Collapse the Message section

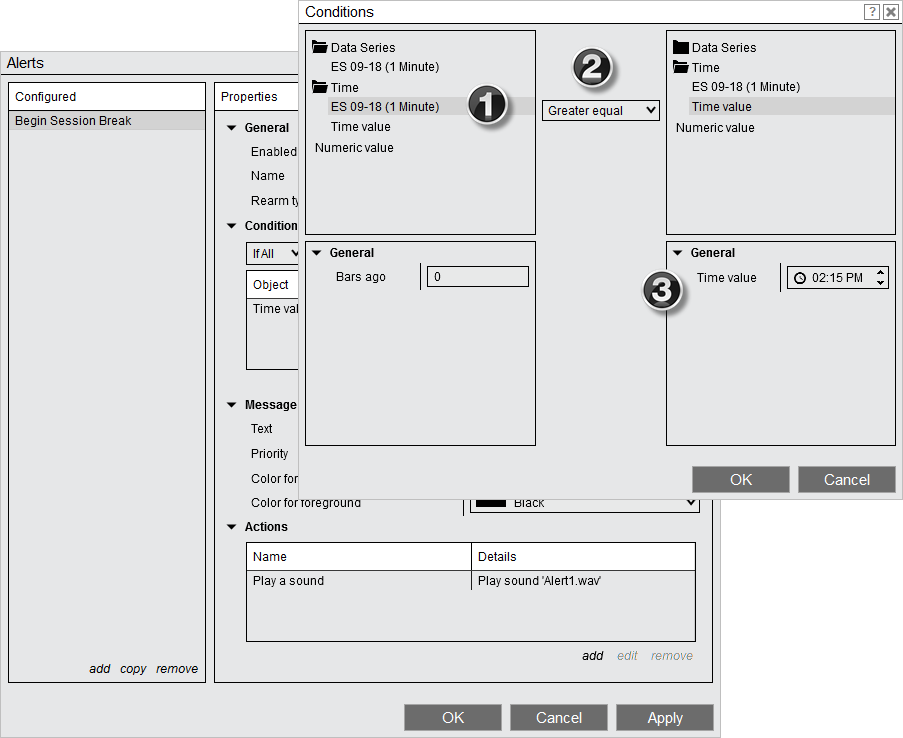pyautogui.click(x=231, y=404)
